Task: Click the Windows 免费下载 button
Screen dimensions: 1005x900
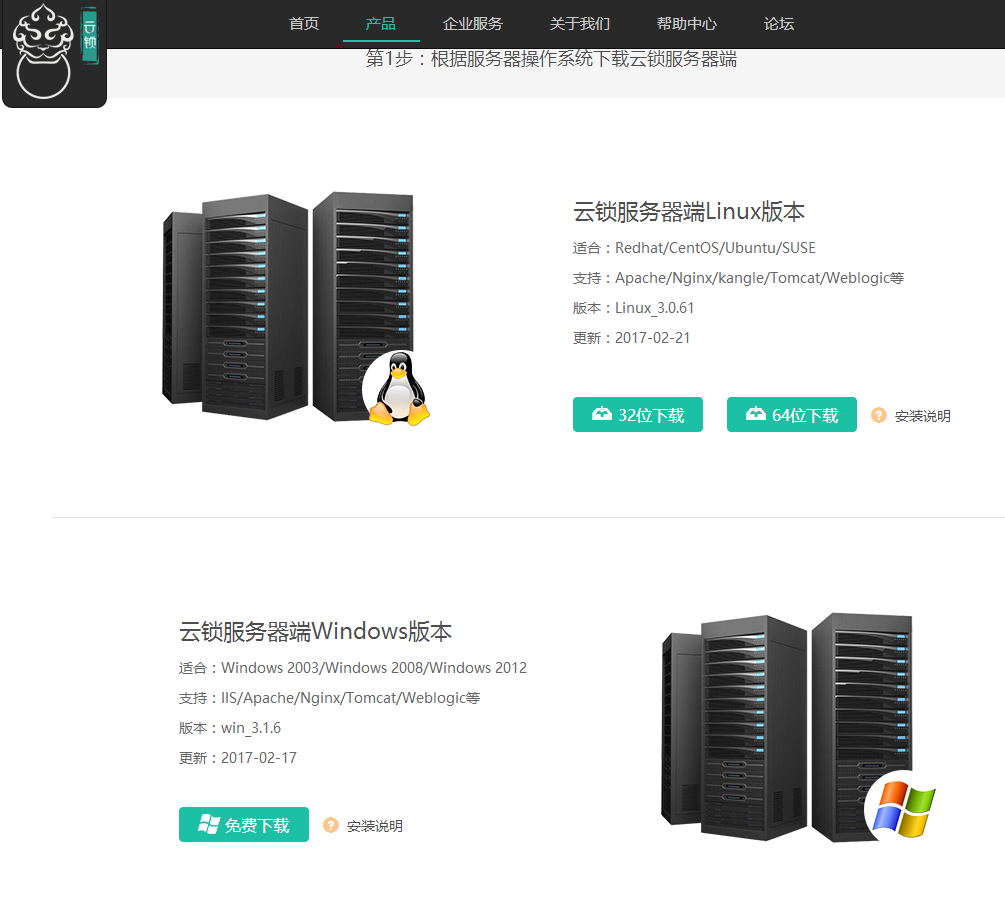Action: point(244,825)
